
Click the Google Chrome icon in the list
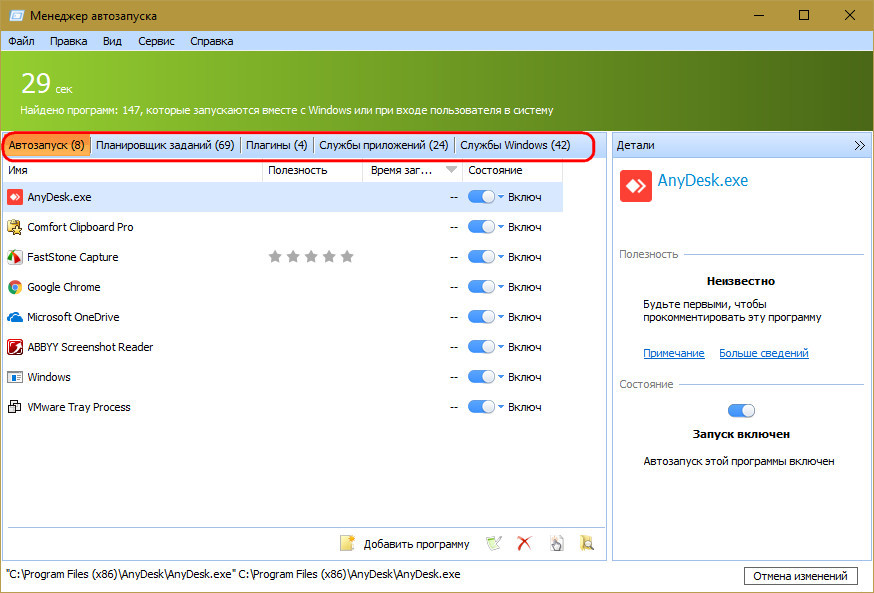15,287
